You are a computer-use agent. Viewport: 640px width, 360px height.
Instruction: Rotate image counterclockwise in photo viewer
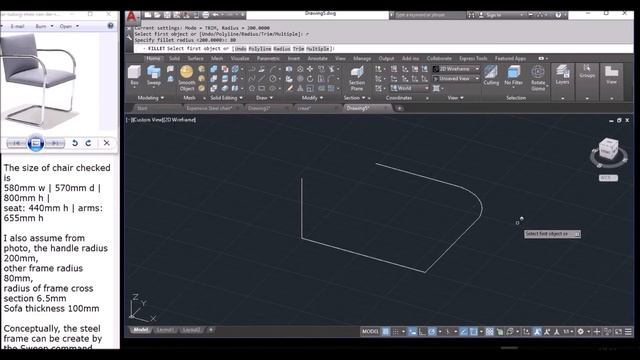(x=75, y=143)
